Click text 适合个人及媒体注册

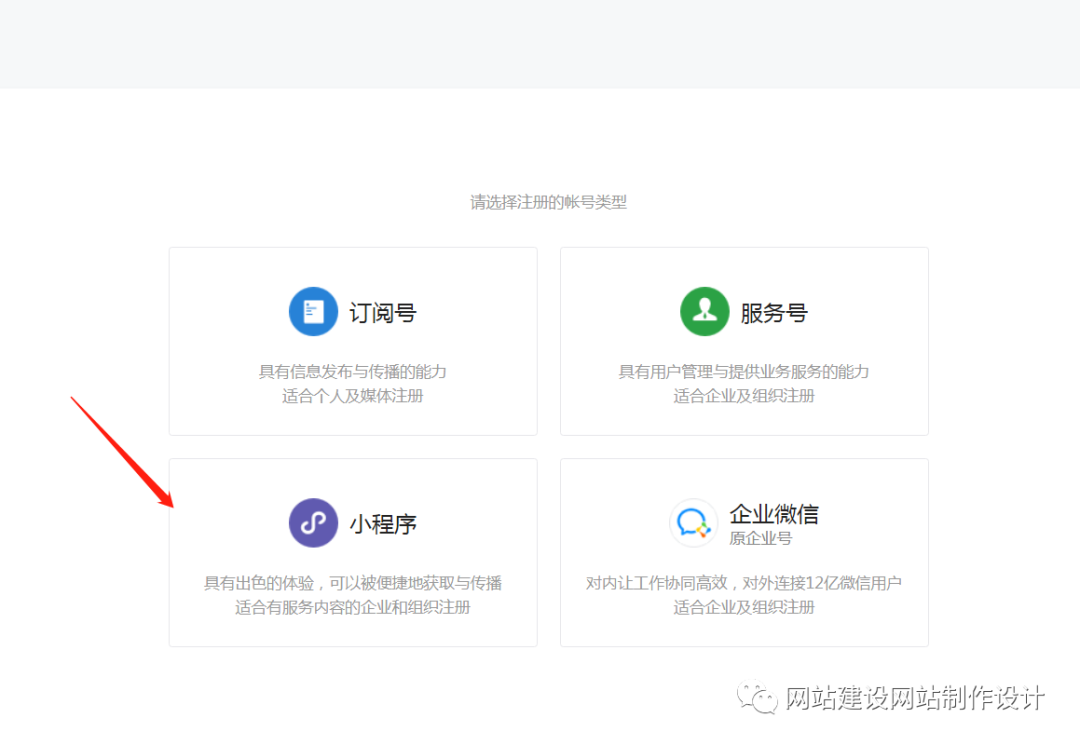(x=353, y=396)
